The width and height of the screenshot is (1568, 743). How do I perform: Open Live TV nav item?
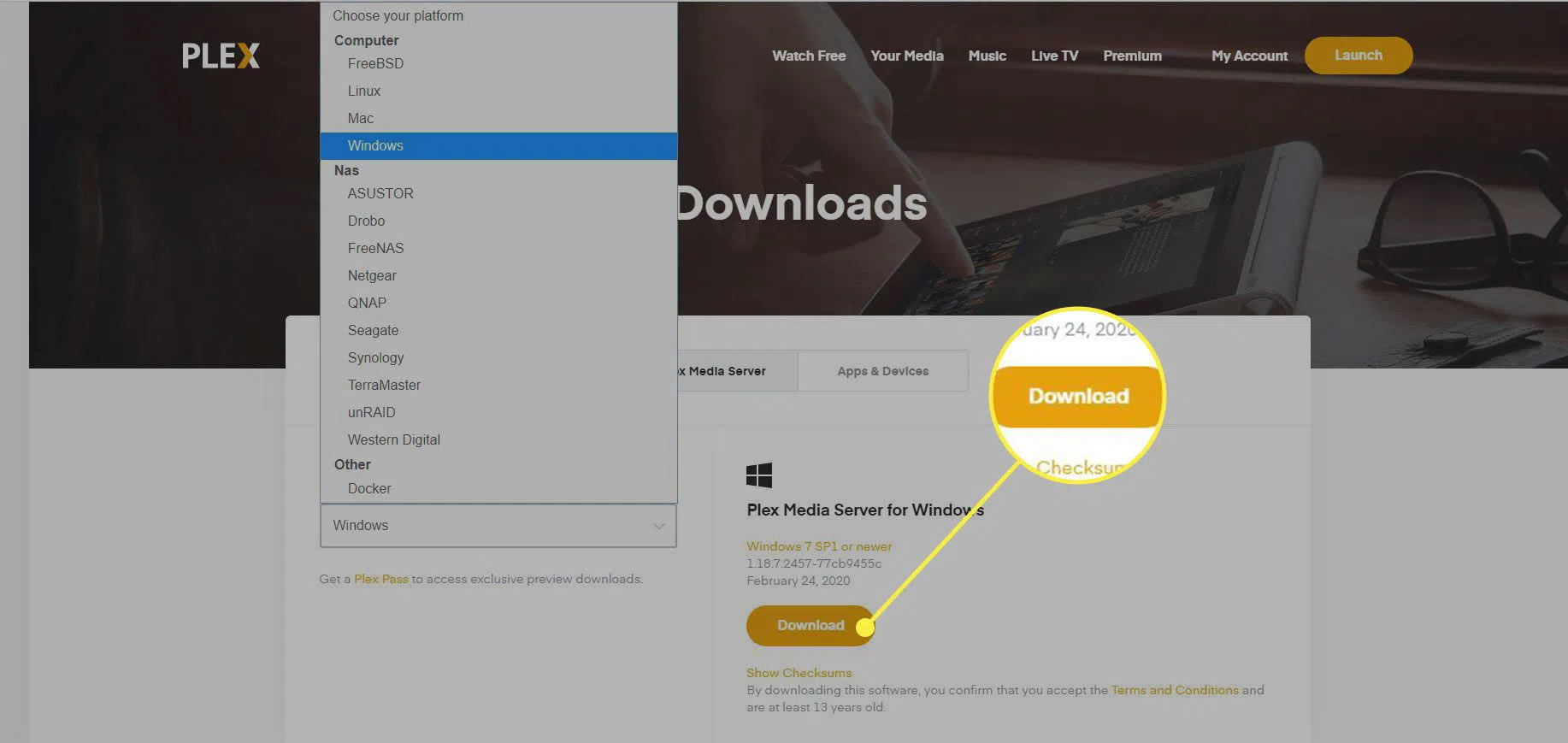tap(1054, 56)
